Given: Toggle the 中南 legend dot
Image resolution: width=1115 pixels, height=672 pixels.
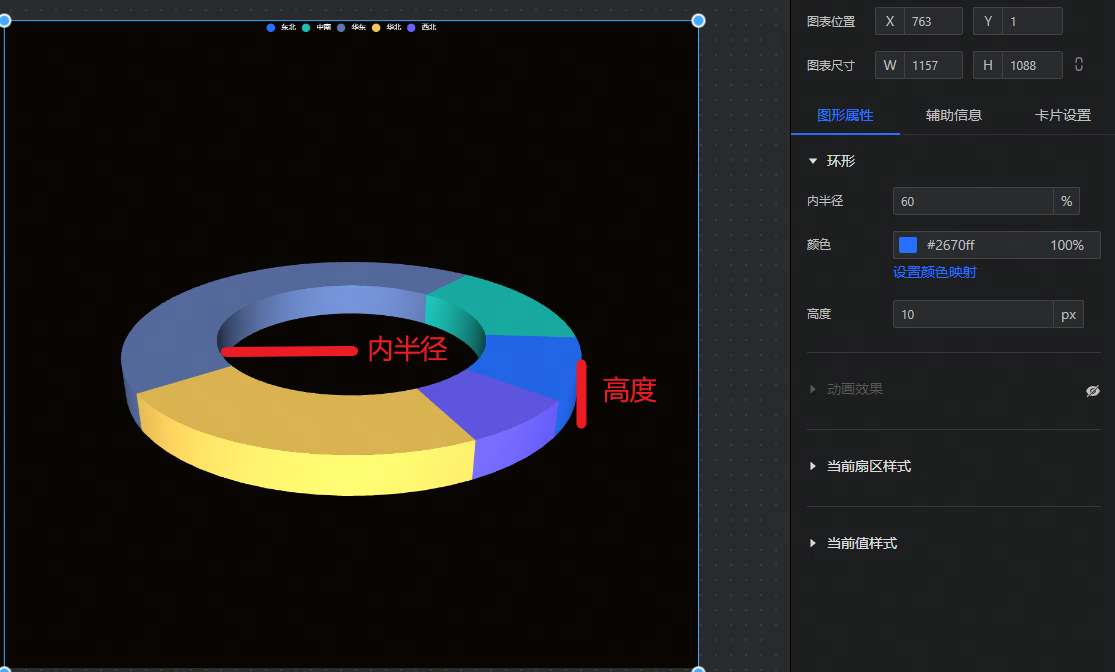Looking at the screenshot, I should 306,27.
